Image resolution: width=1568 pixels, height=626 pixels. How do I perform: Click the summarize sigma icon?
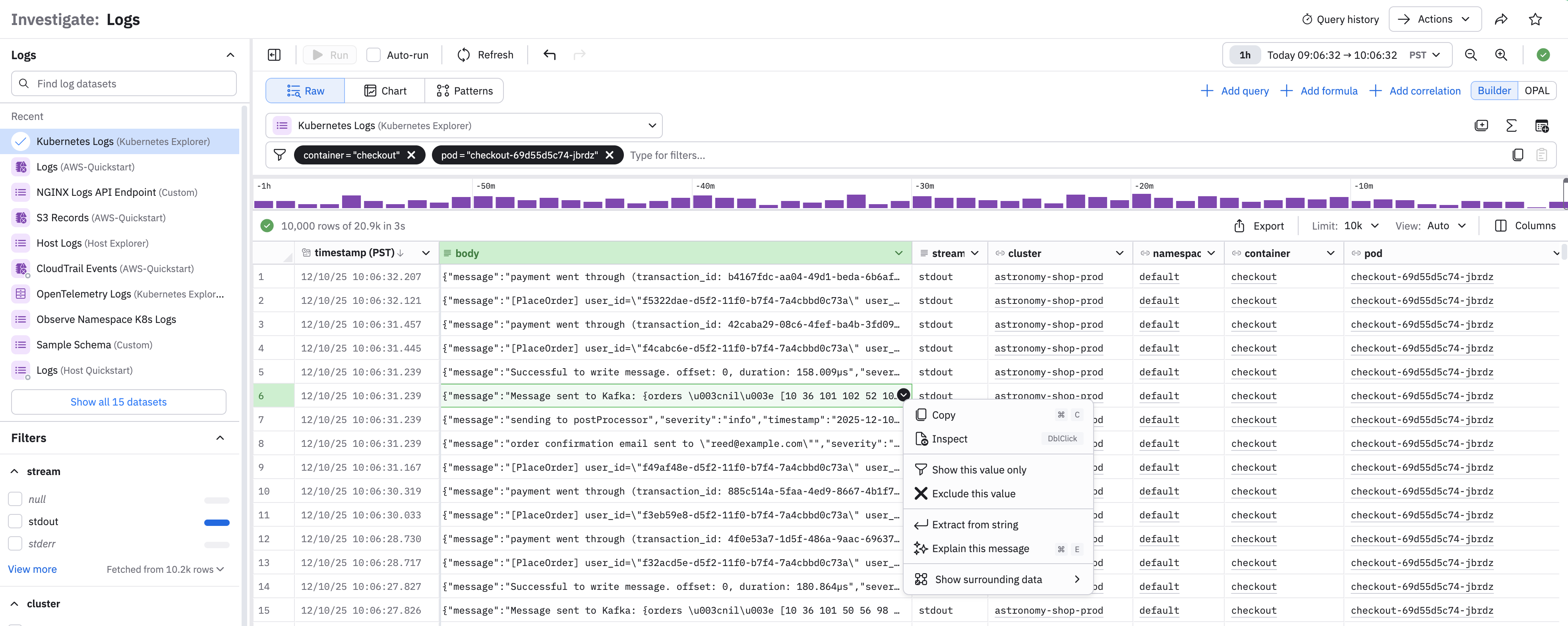click(1512, 126)
